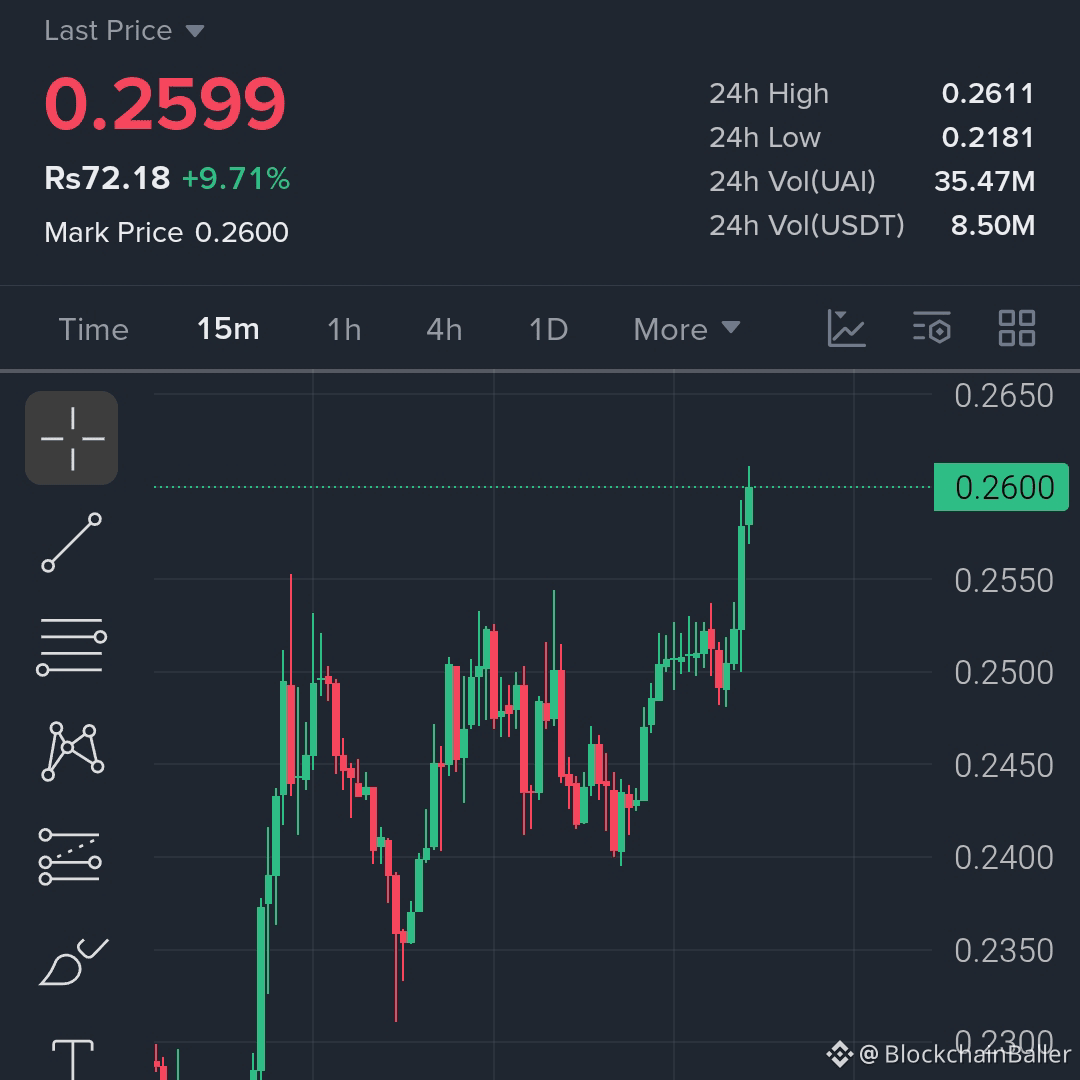
Task: Switch to the Time chart view
Action: pos(94,329)
